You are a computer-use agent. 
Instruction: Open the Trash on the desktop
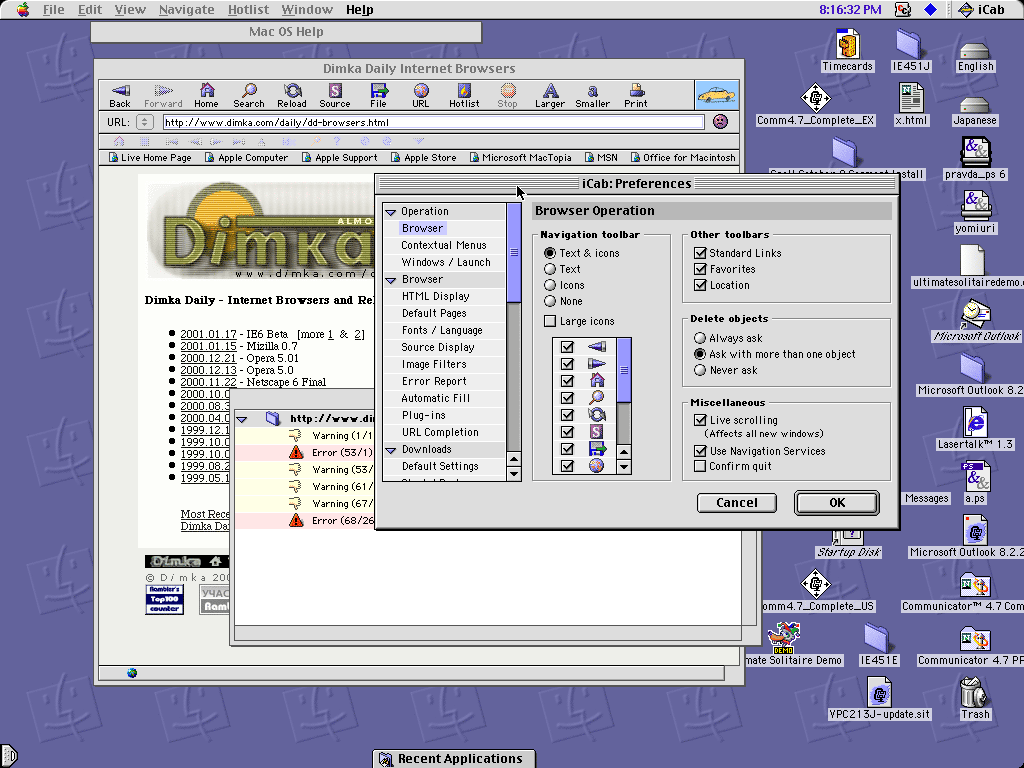[x=975, y=698]
